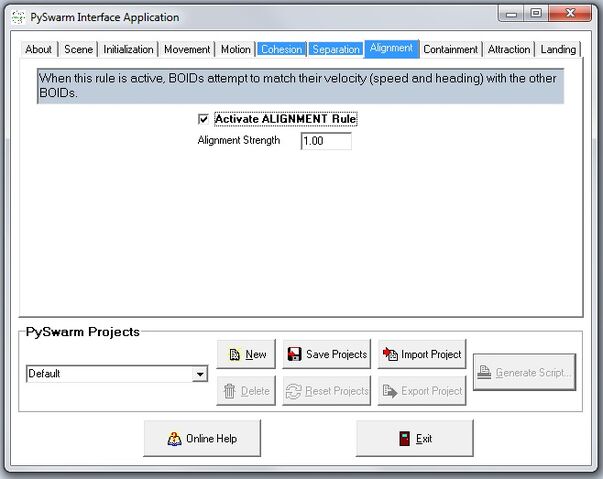Viewport: 603px width, 479px height.
Task: Switch to the About tab
Action: (38, 50)
